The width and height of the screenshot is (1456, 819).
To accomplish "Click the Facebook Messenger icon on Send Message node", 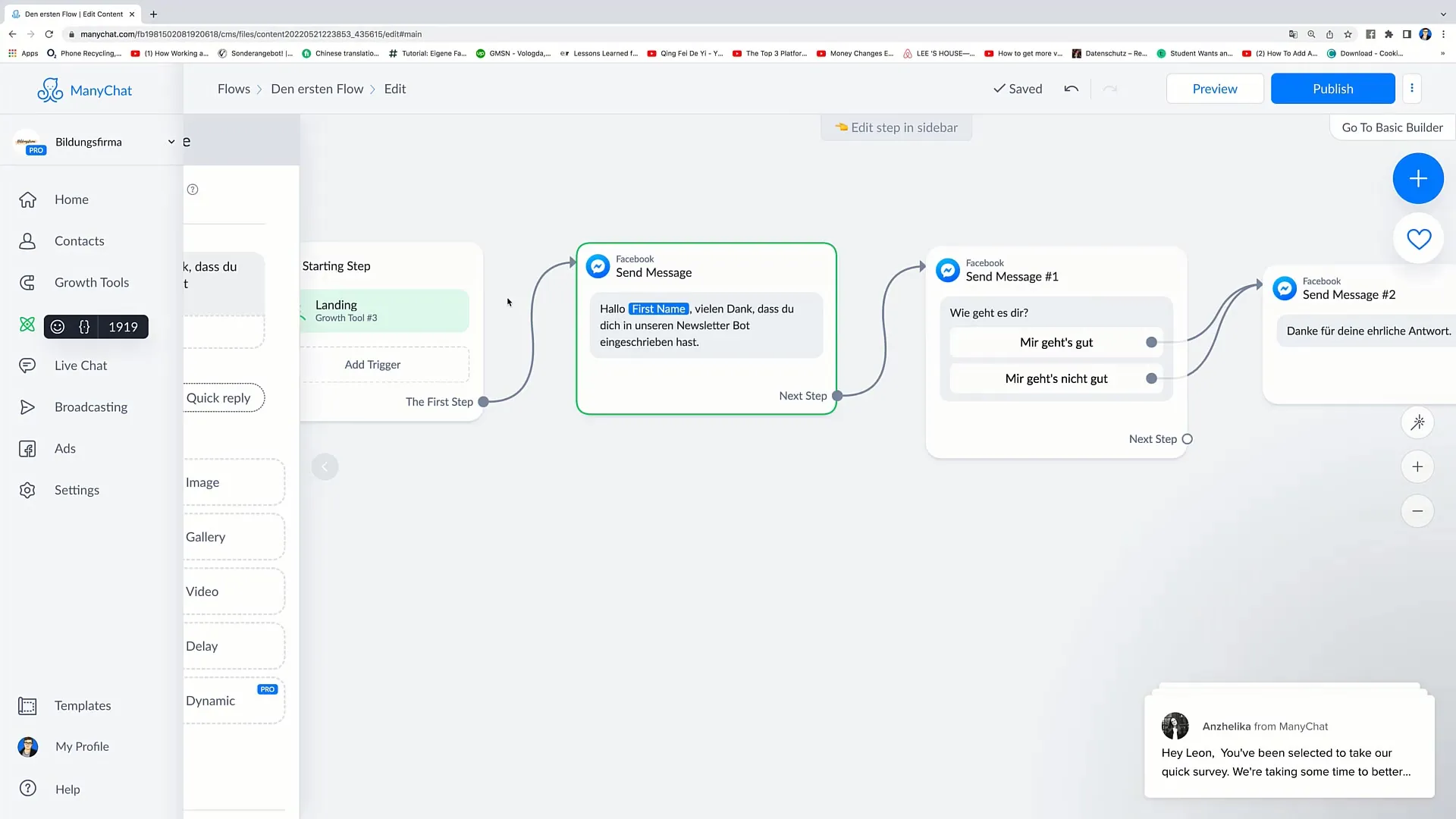I will pyautogui.click(x=598, y=267).
